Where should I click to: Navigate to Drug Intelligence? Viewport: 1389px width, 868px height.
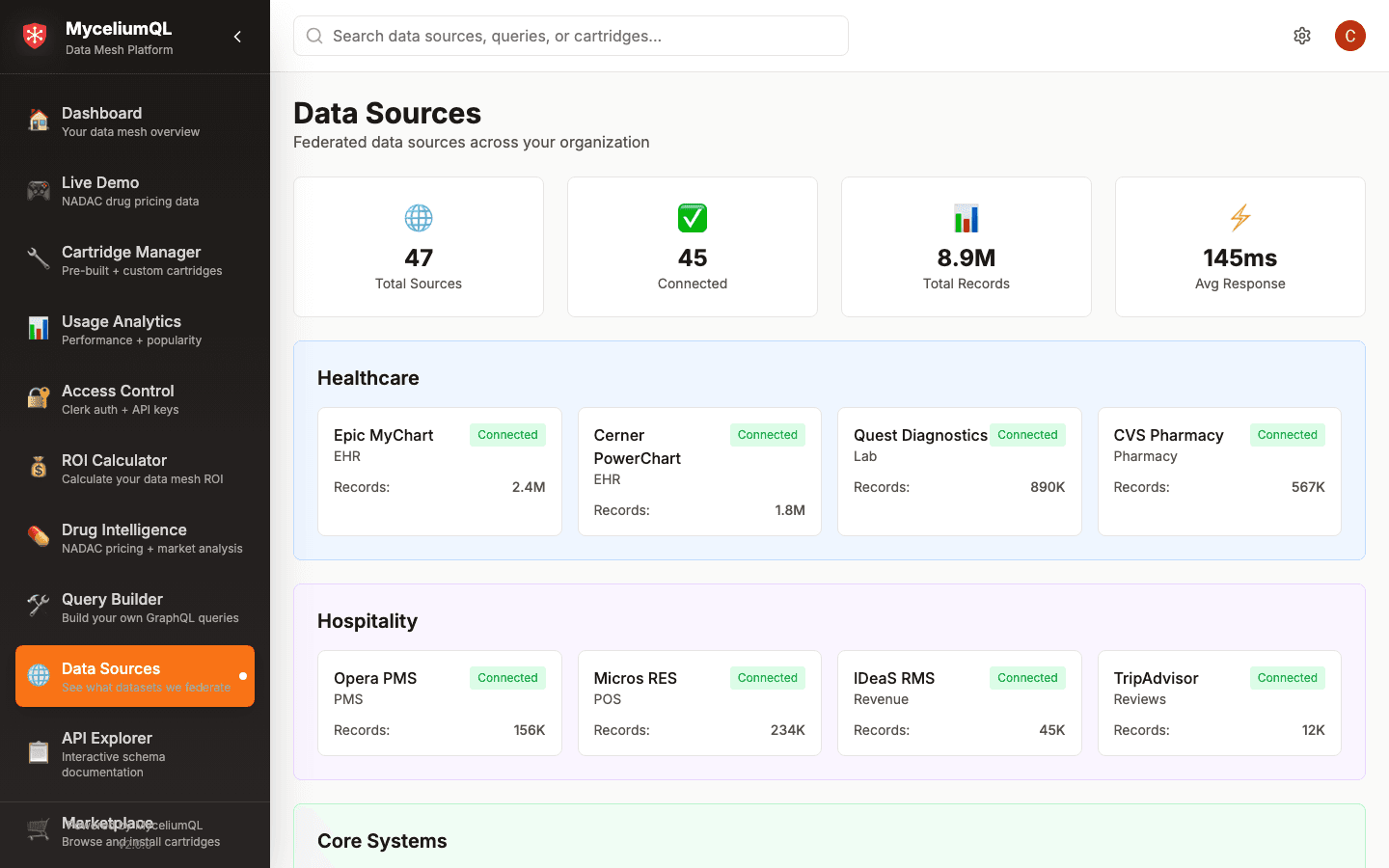[x=135, y=537]
